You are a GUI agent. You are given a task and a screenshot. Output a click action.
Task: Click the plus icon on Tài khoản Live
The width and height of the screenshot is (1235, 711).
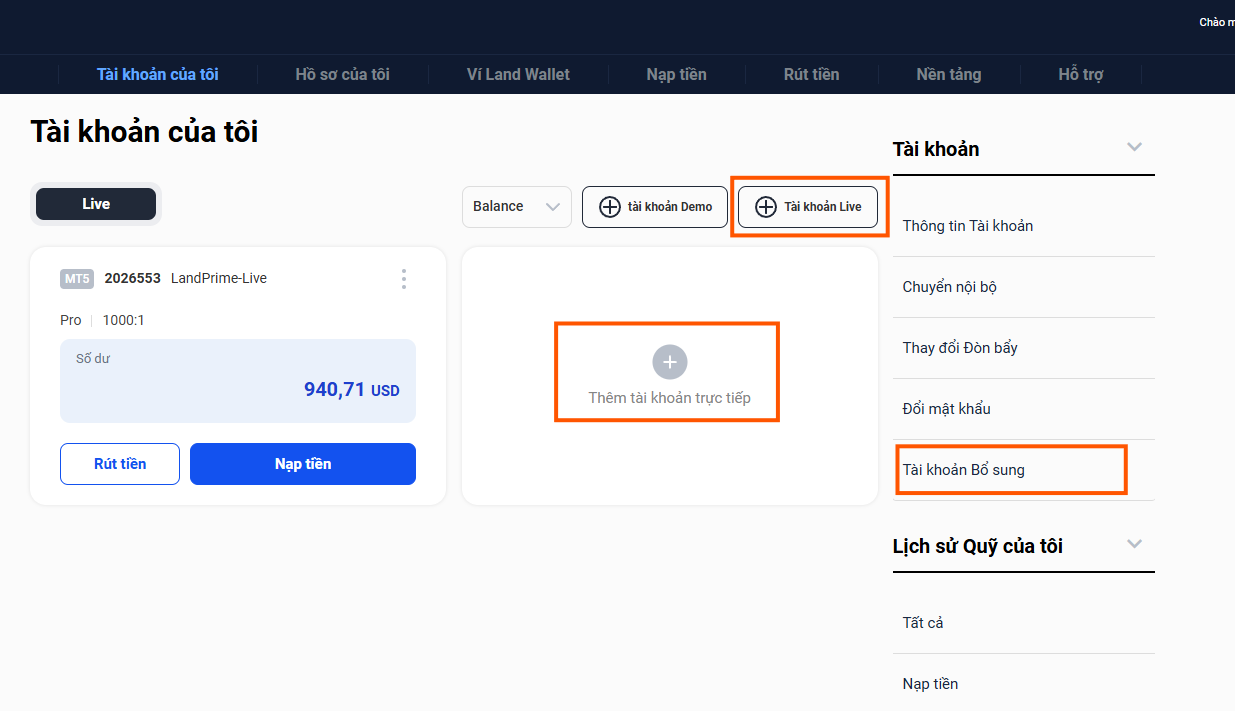pyautogui.click(x=765, y=207)
